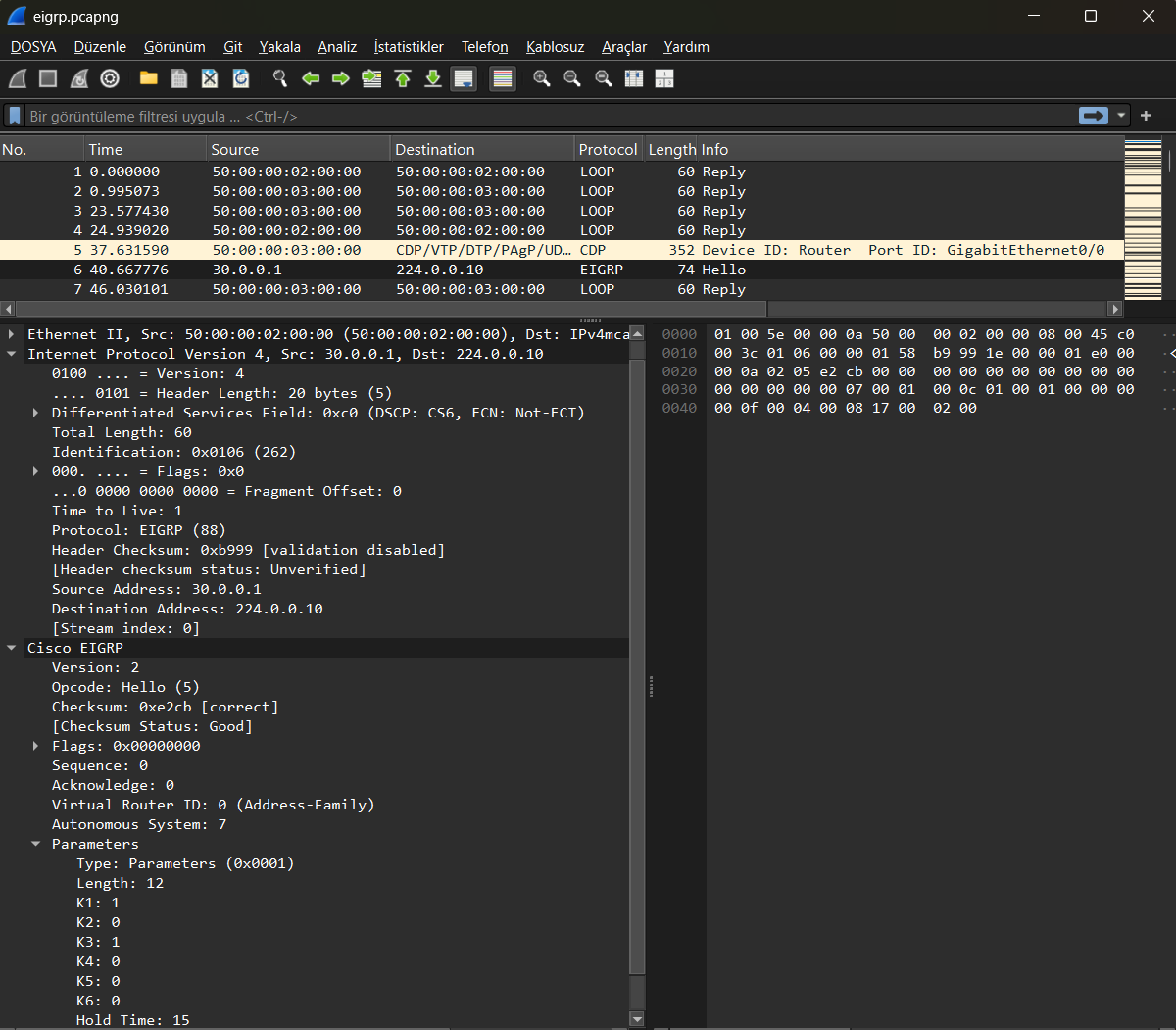
Task: Expand Differentiated Services Field entry
Action: 36,413
